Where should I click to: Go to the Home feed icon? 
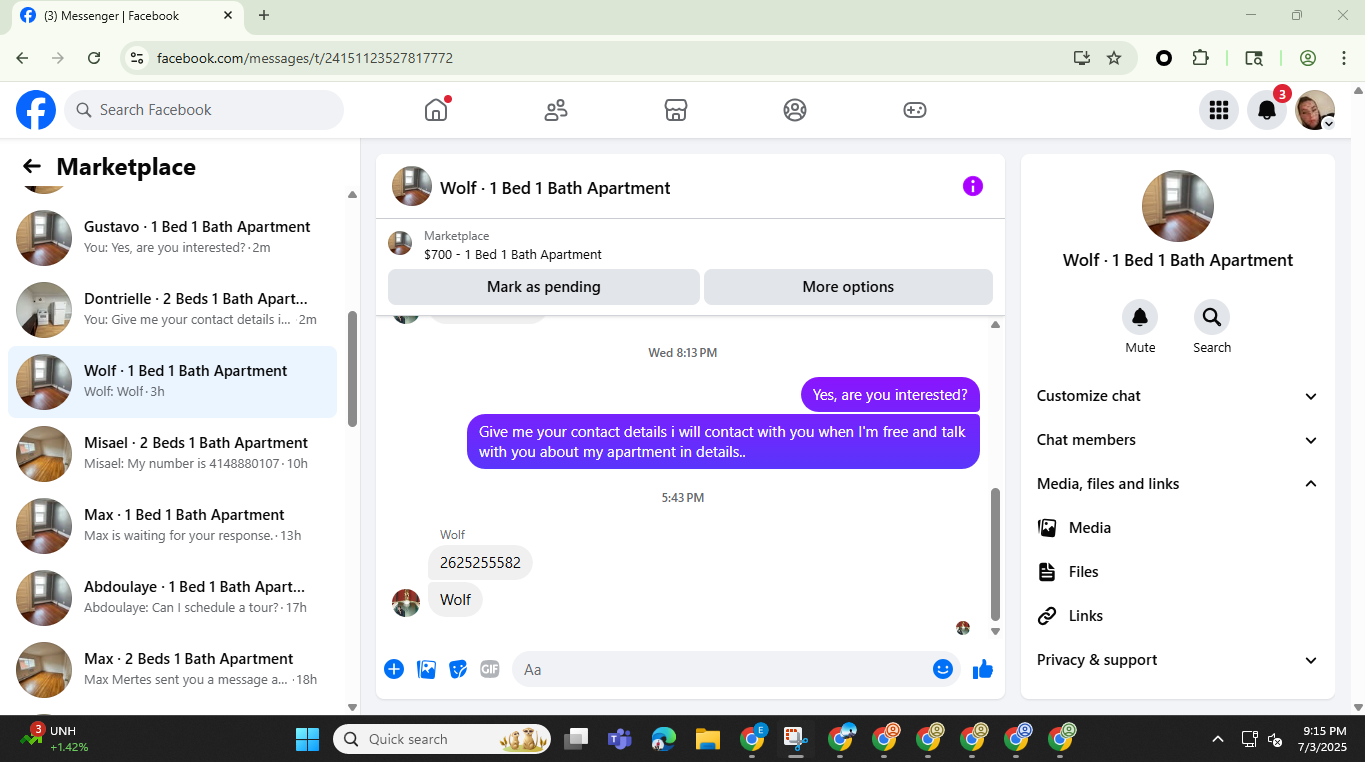tap(436, 110)
